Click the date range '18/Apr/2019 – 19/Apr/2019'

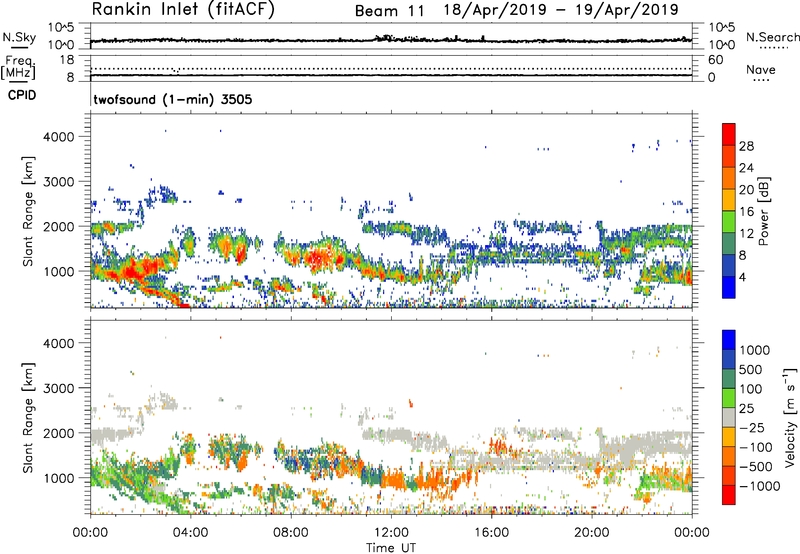point(561,10)
